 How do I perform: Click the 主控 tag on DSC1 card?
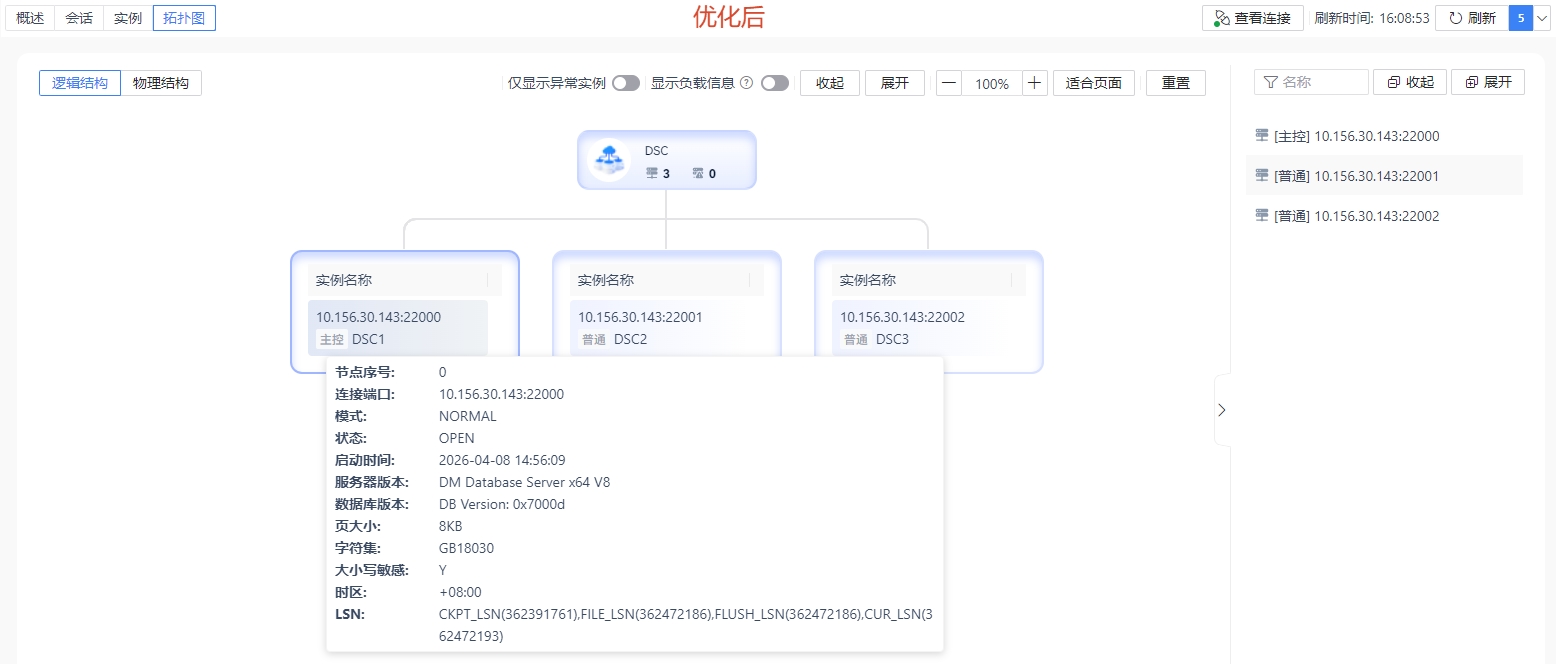tap(331, 340)
